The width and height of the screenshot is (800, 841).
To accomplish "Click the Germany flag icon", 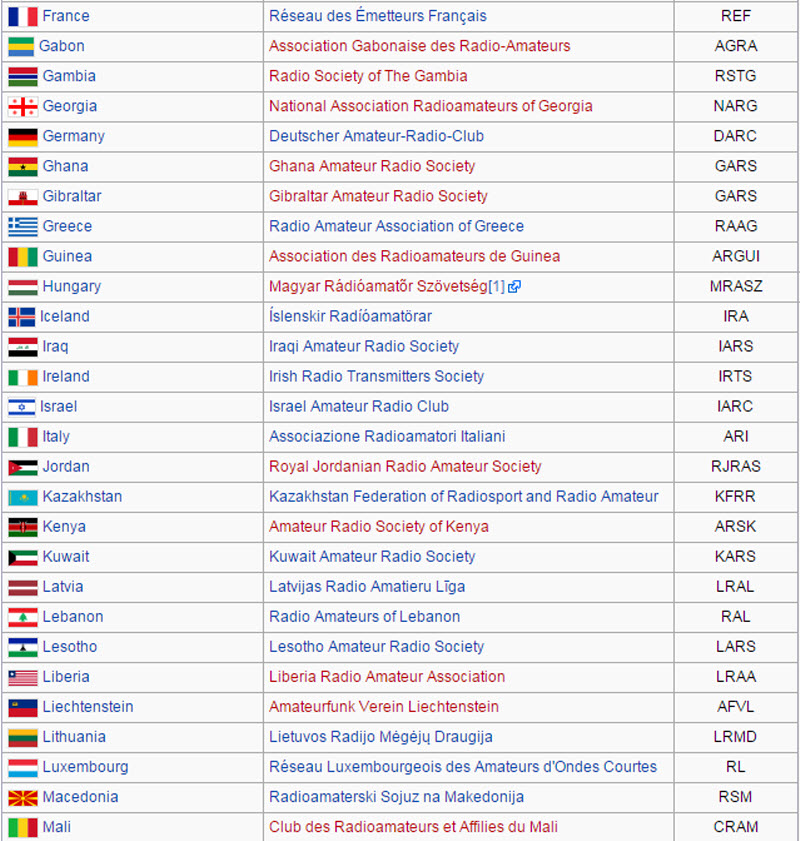I will 23,137.
